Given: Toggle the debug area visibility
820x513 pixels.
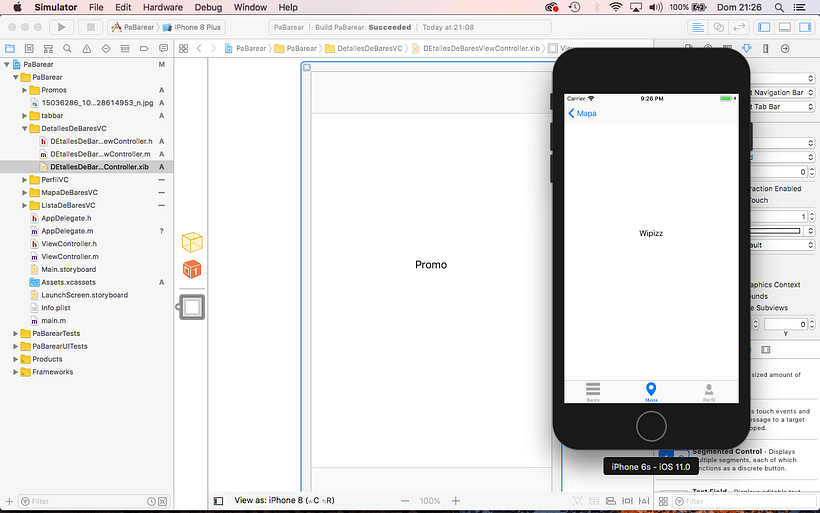Looking at the screenshot, I should click(784, 27).
